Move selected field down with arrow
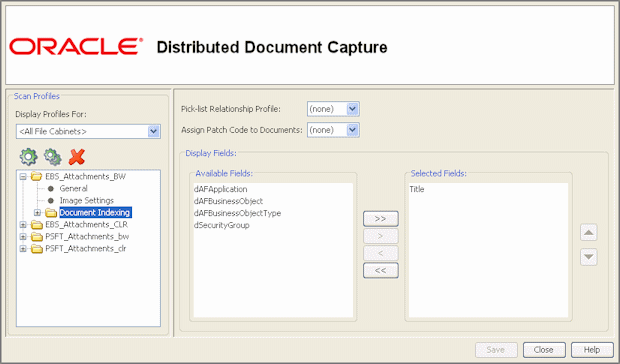This screenshot has height=364, width=620. click(588, 257)
